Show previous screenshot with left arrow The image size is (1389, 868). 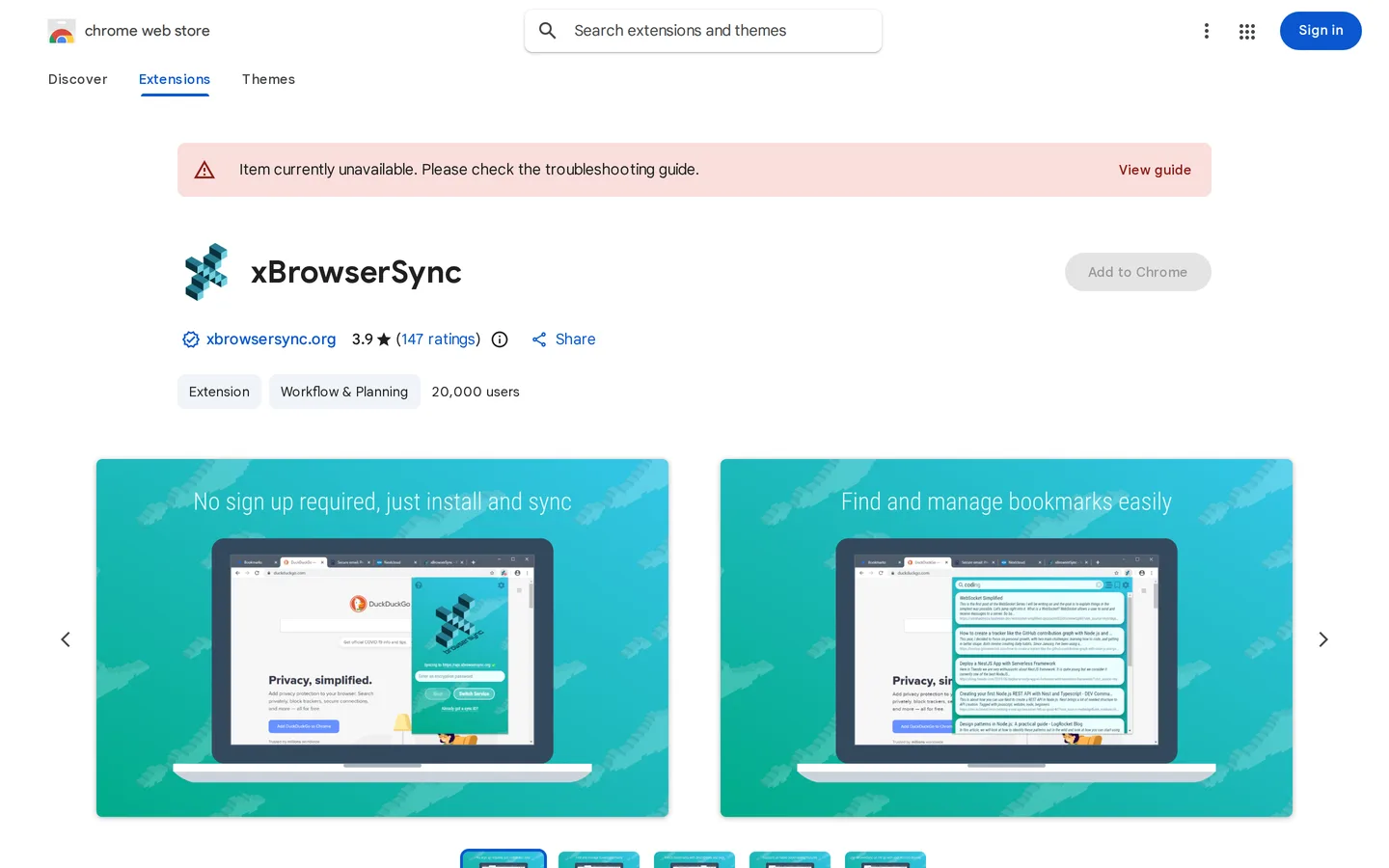66,639
